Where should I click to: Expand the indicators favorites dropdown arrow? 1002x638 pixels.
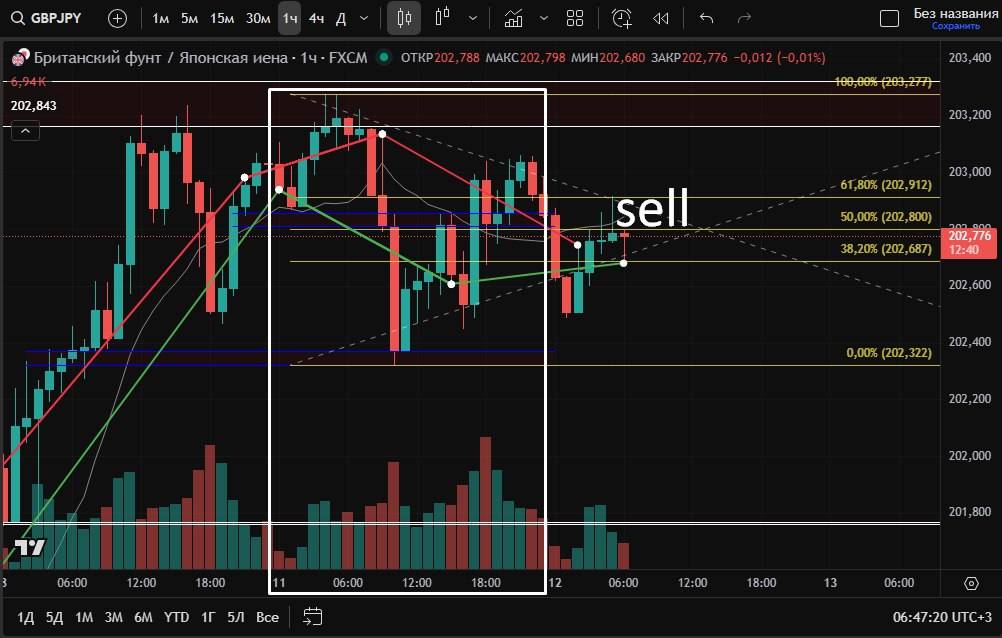[x=543, y=18]
